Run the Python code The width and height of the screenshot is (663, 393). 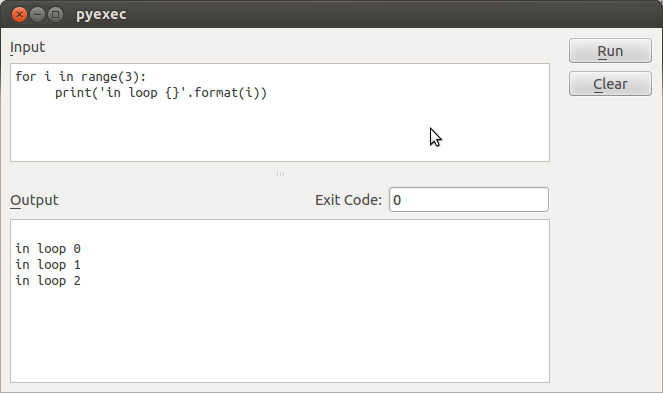point(610,51)
